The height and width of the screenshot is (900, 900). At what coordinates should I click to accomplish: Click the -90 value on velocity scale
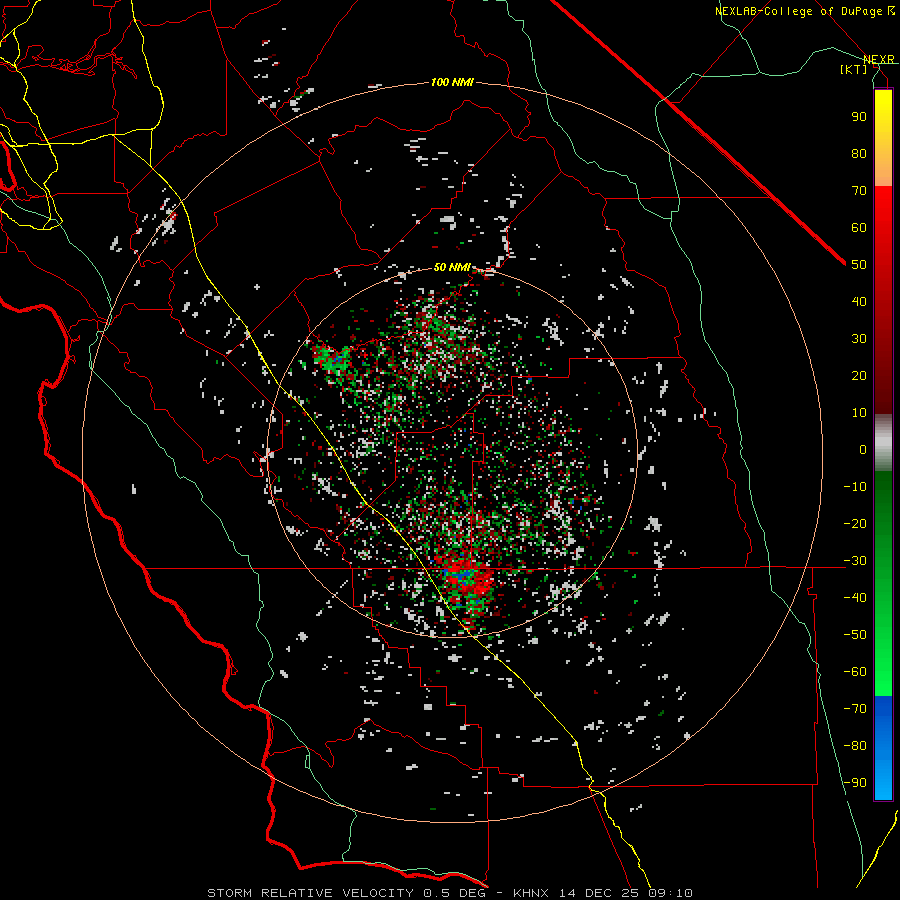(x=855, y=783)
